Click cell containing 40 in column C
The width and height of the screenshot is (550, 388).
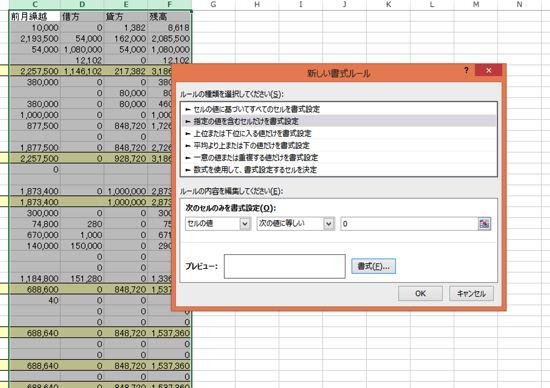pyautogui.click(x=35, y=300)
